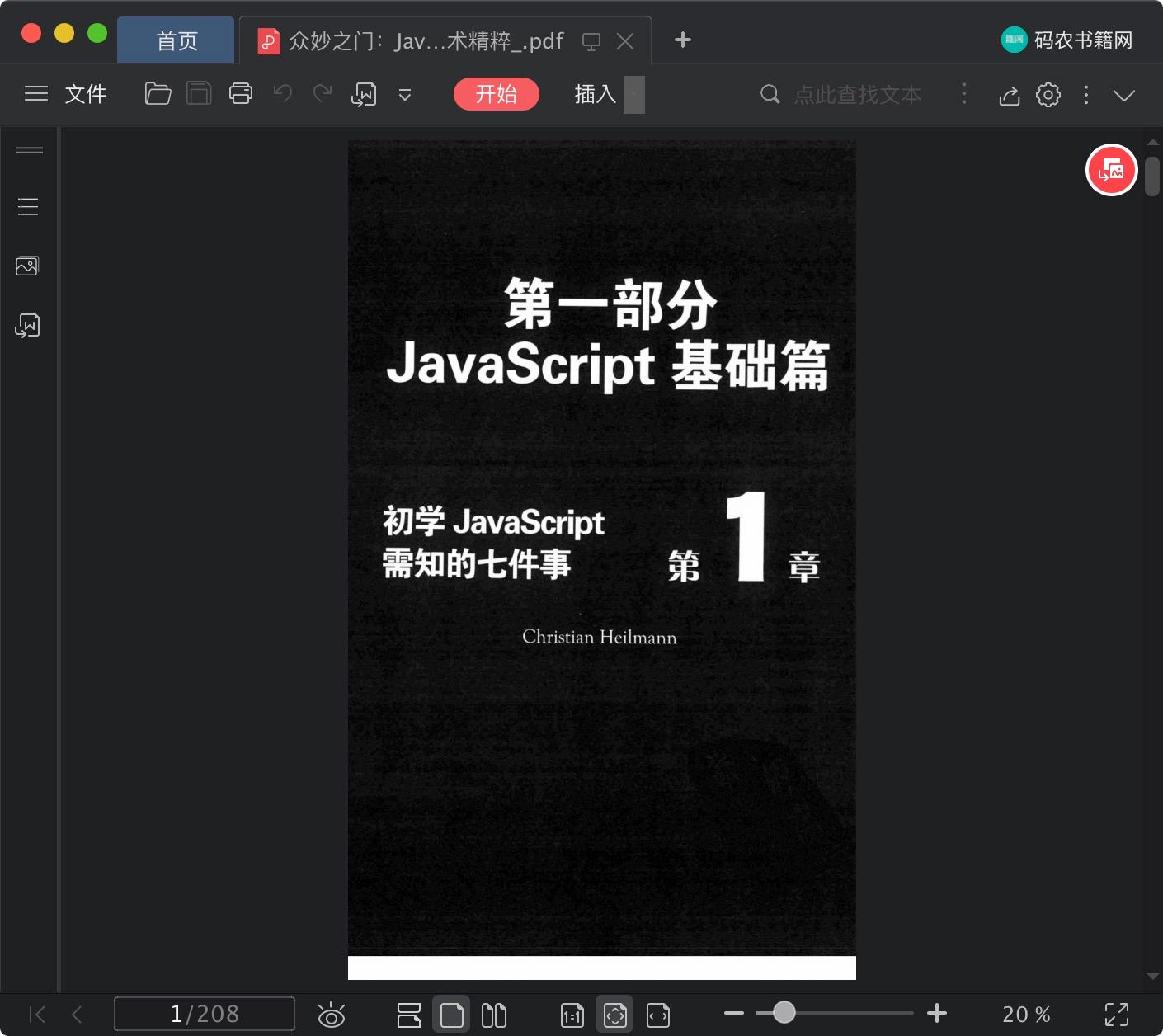
Task: Select the 开始 ribbon tab
Action: (497, 94)
